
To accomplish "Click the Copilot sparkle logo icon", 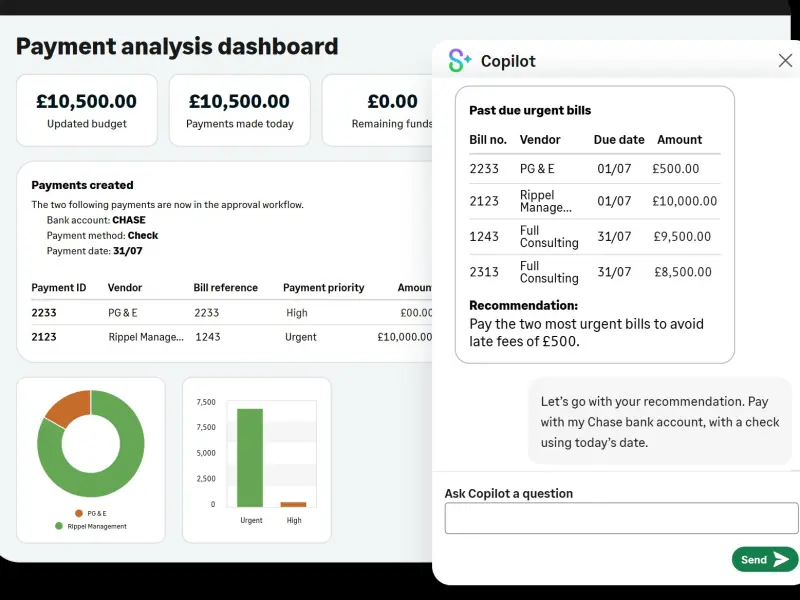I will tap(460, 61).
